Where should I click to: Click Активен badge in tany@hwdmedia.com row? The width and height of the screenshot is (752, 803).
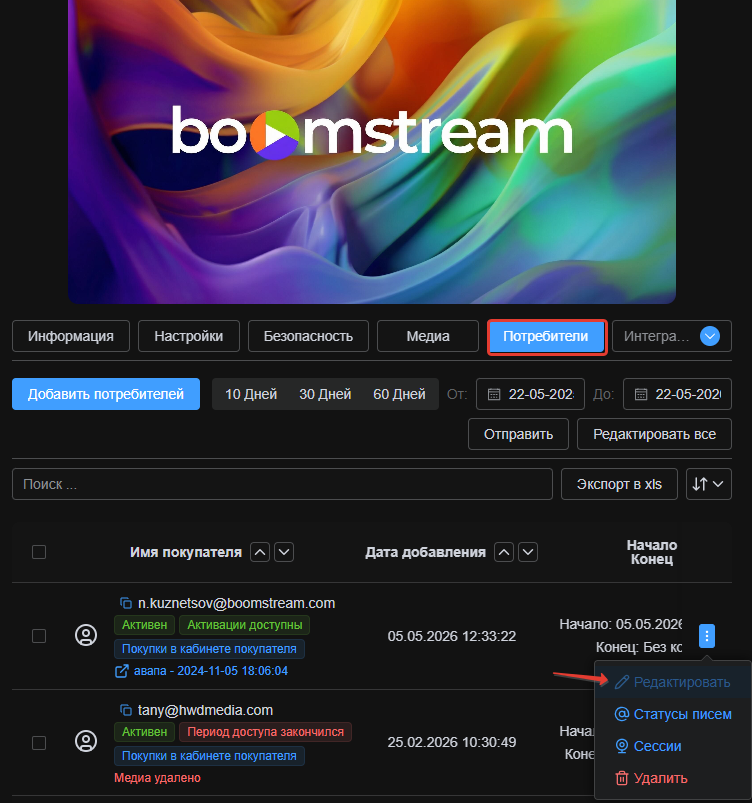point(144,732)
